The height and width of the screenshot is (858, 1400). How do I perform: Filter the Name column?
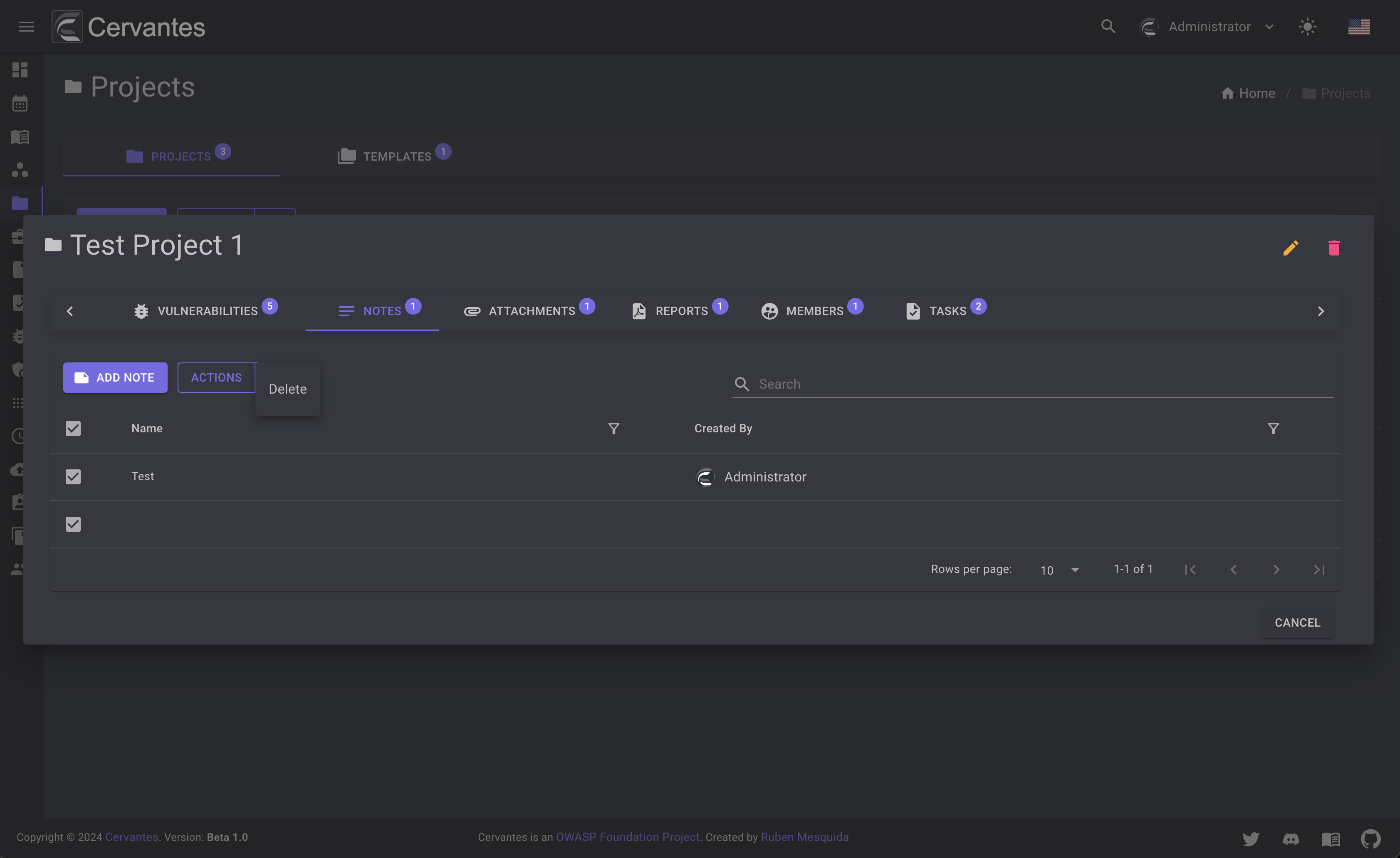click(613, 428)
